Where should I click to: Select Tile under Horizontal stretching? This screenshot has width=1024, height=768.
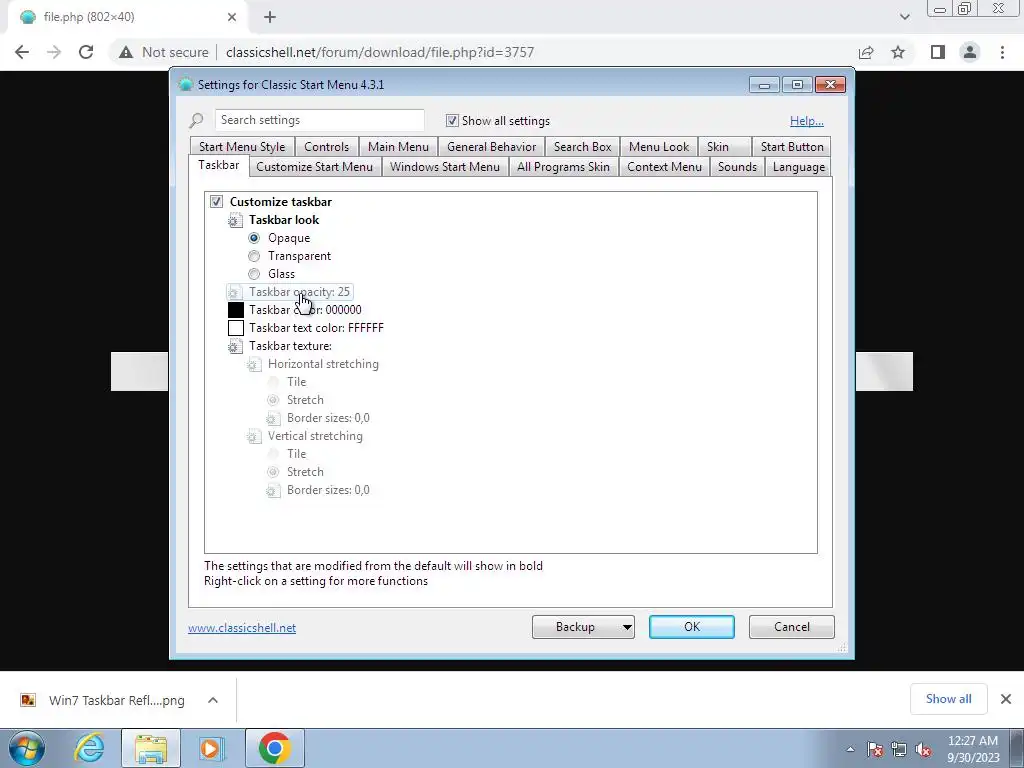[x=273, y=382]
